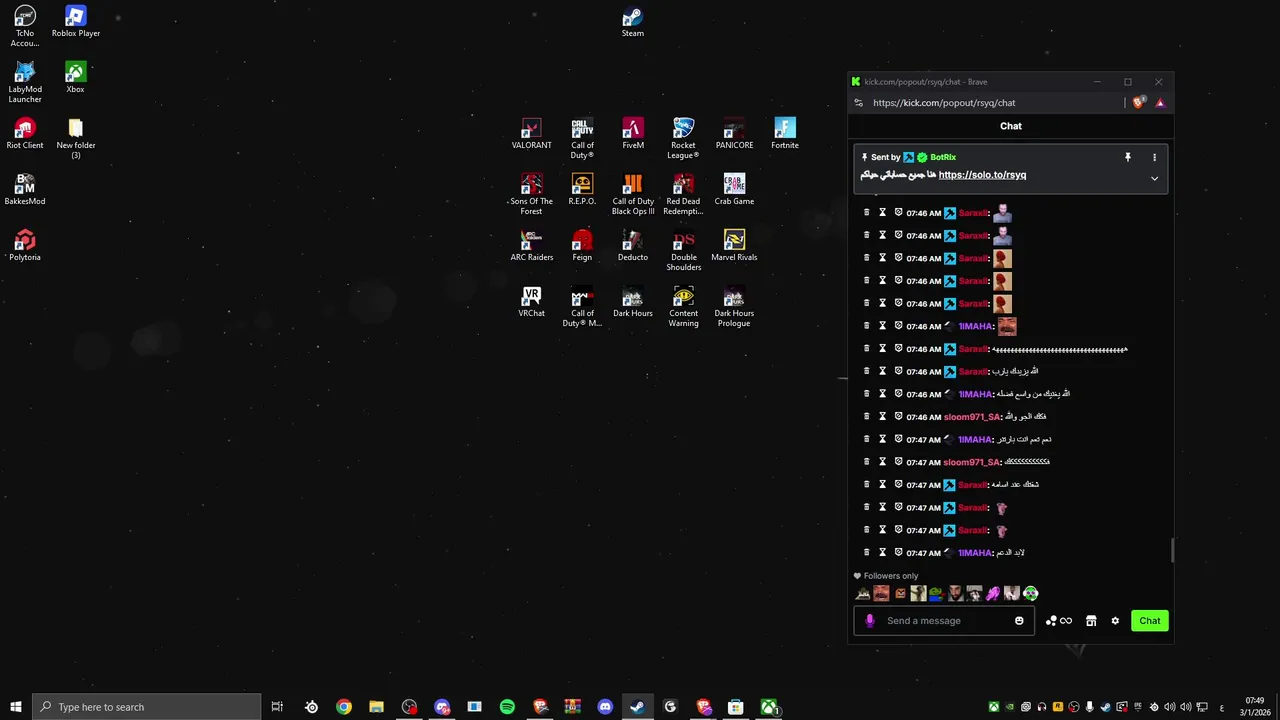
Task: Click the Send a message input field
Action: click(944, 621)
